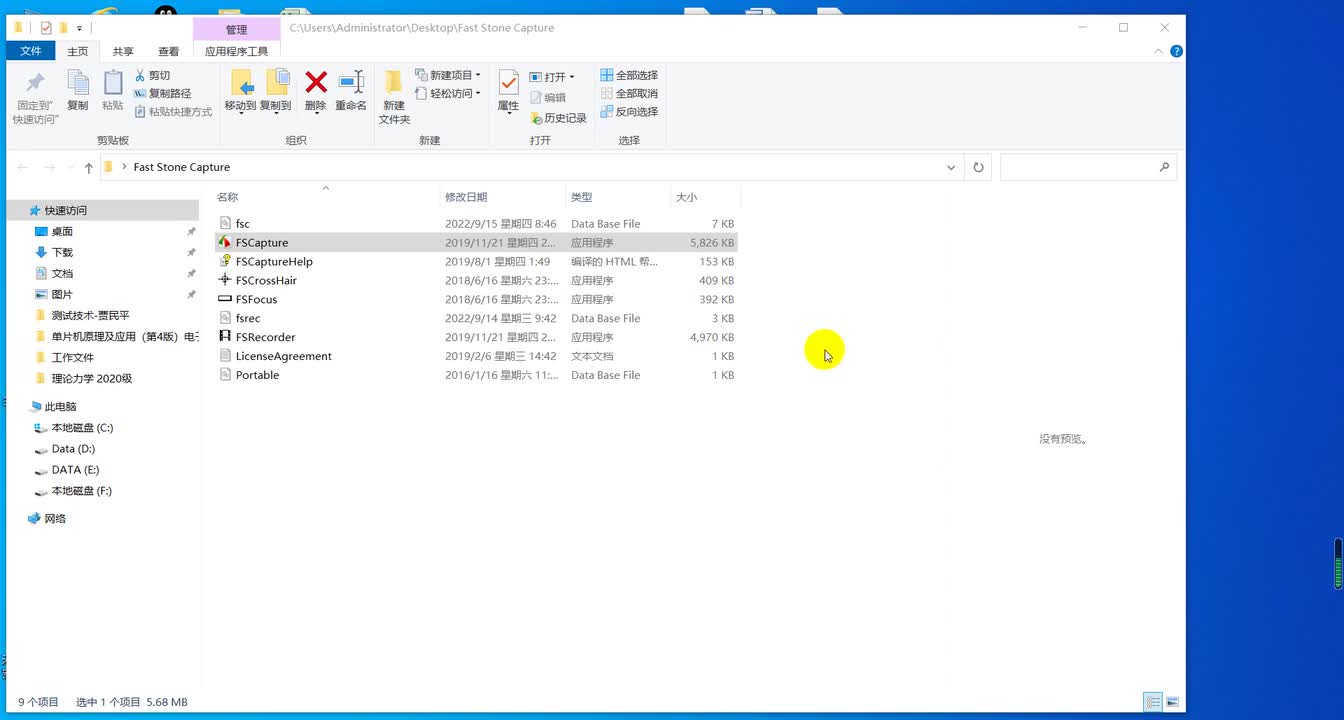The width and height of the screenshot is (1344, 720).
Task: Click Fast Stone Capture breadcrumb in address bar
Action: 182,167
